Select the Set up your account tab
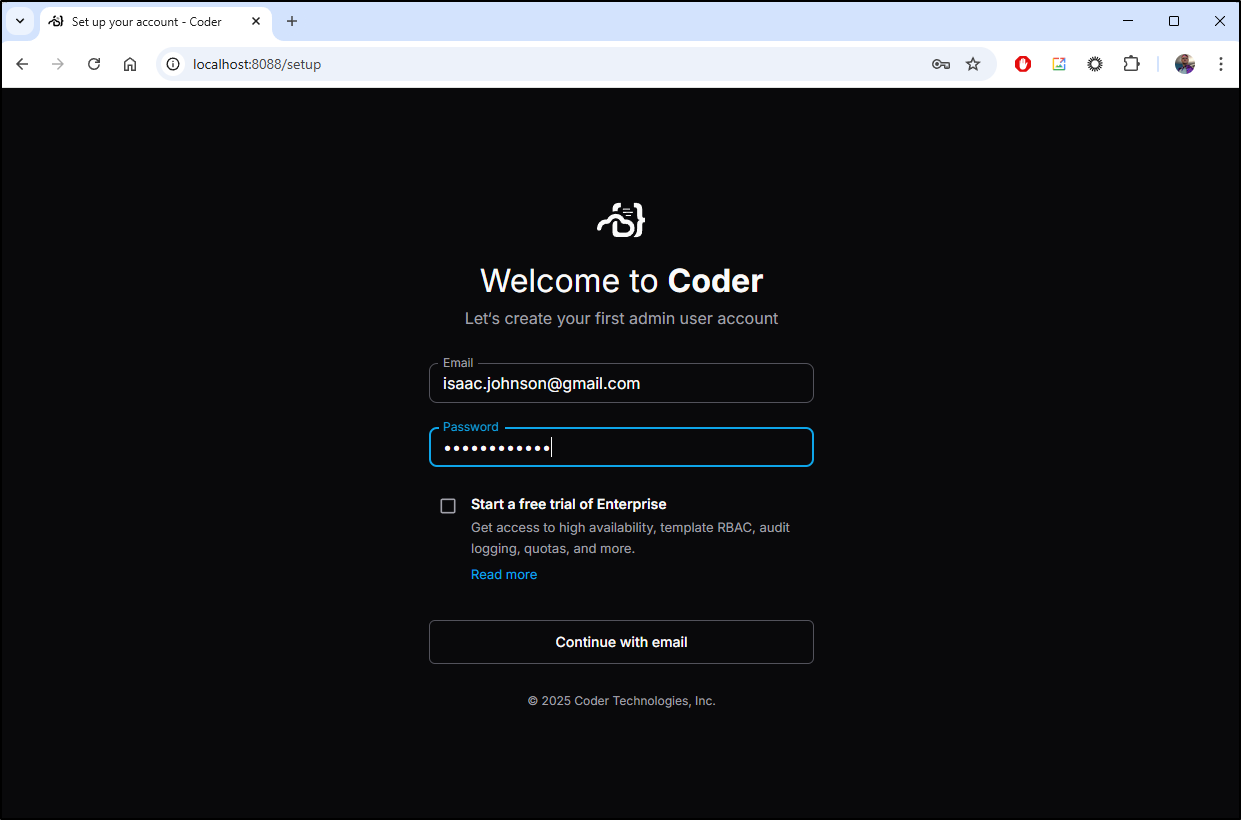Viewport: 1241px width, 820px height. tap(156, 21)
